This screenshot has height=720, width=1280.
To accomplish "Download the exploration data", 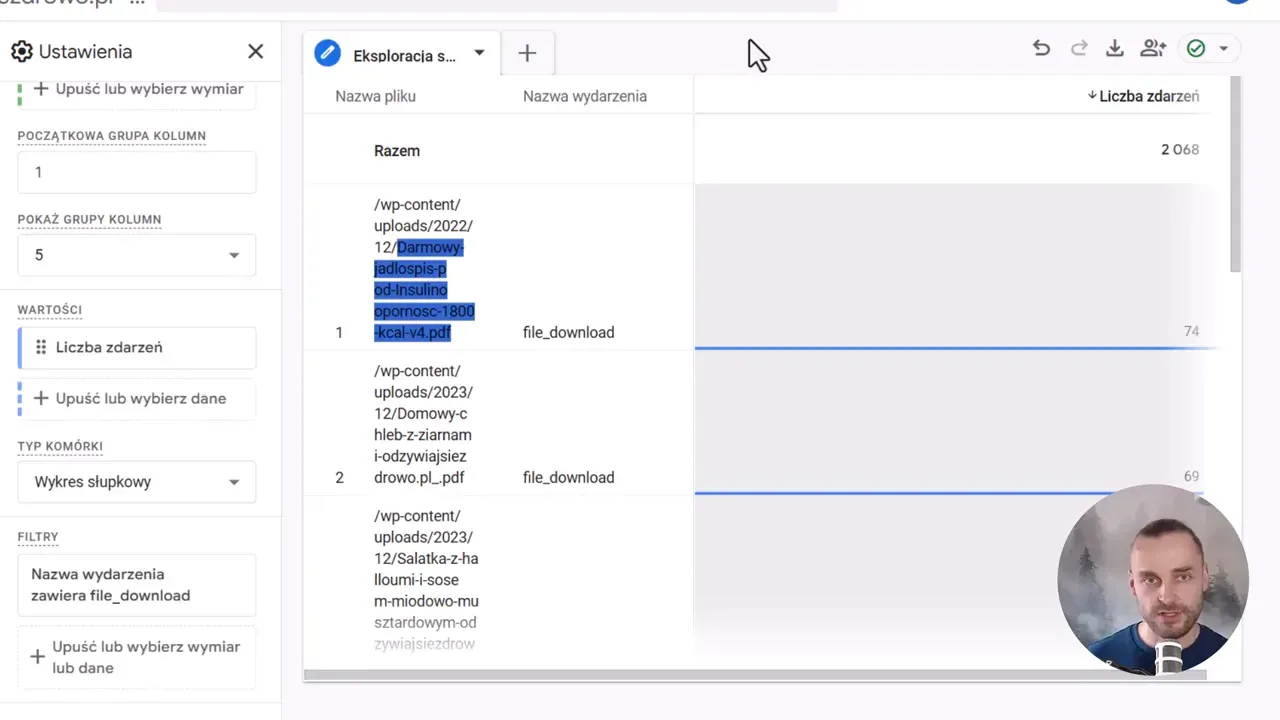I will coord(1115,48).
